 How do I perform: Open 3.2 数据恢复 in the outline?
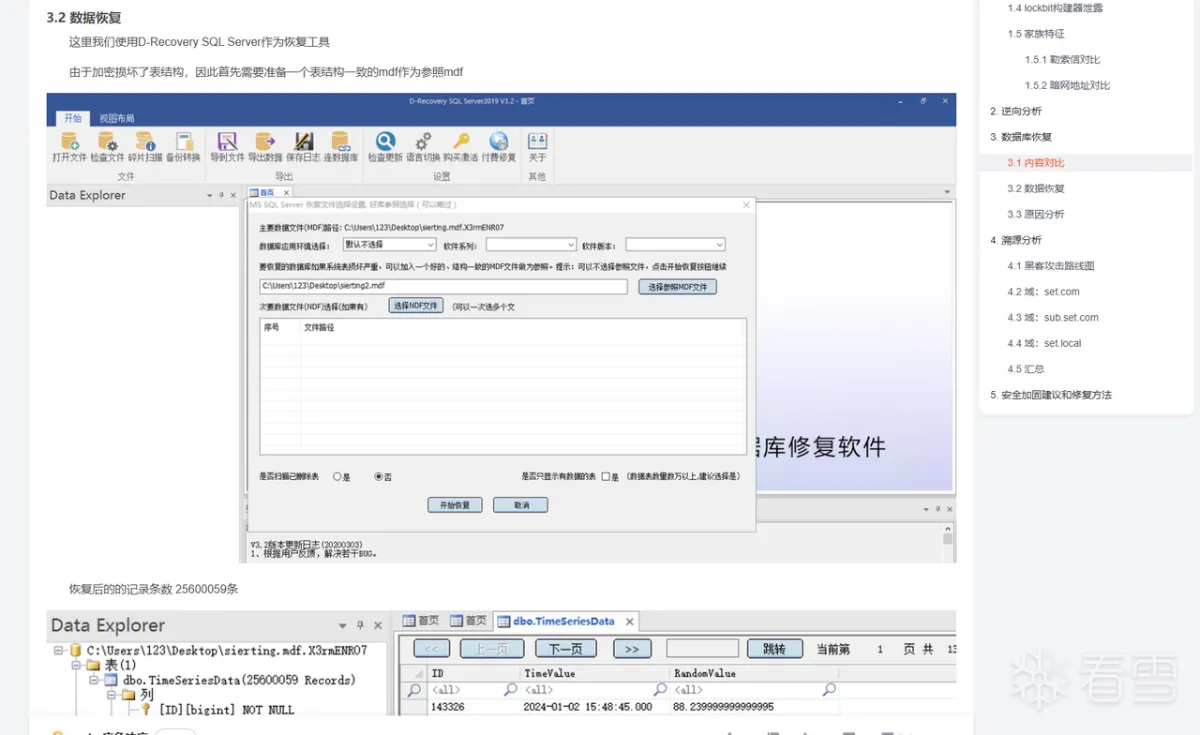1036,188
